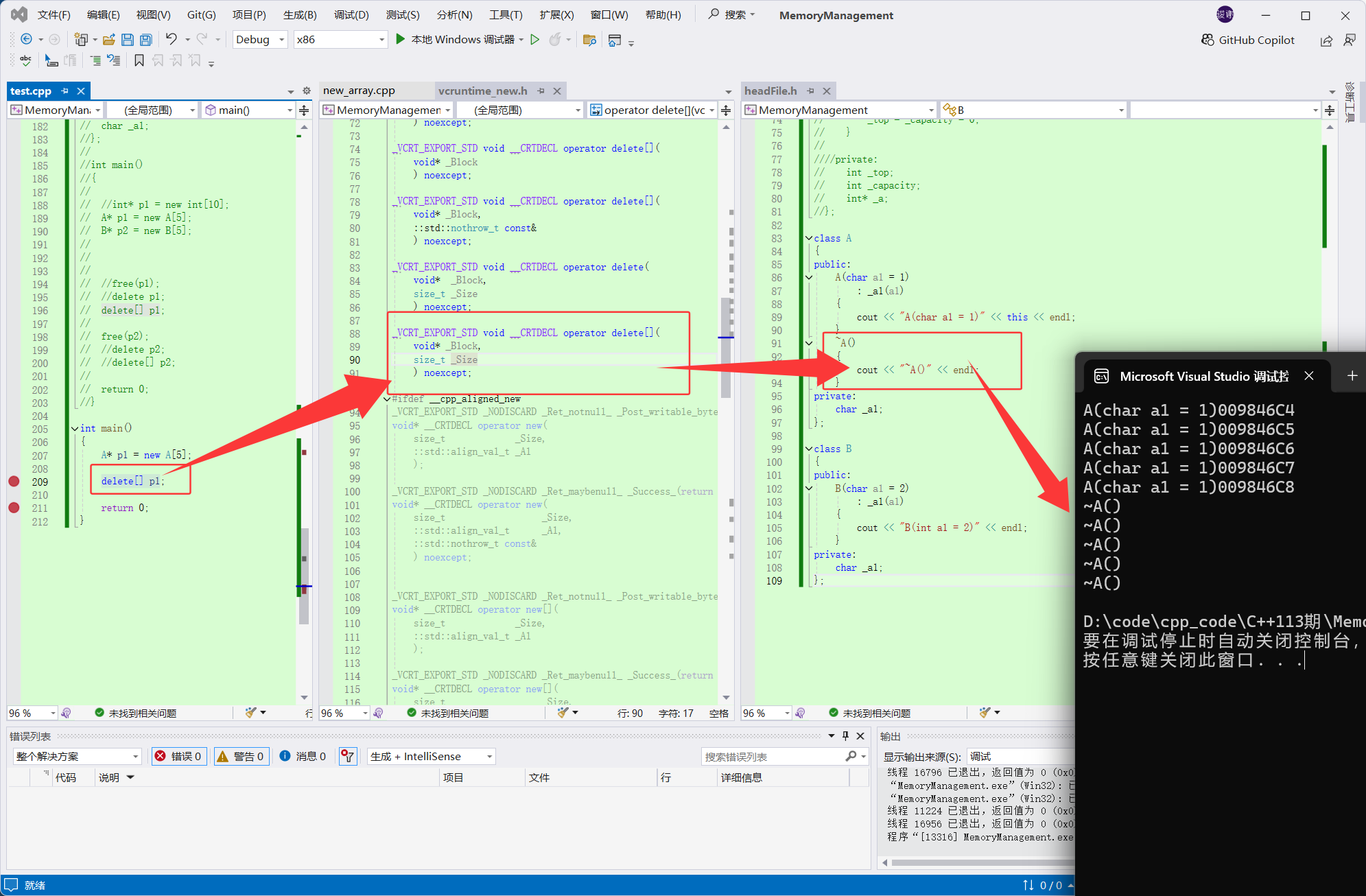1366x896 pixels.
Task: Toggle bookmark on current line
Action: (x=139, y=61)
